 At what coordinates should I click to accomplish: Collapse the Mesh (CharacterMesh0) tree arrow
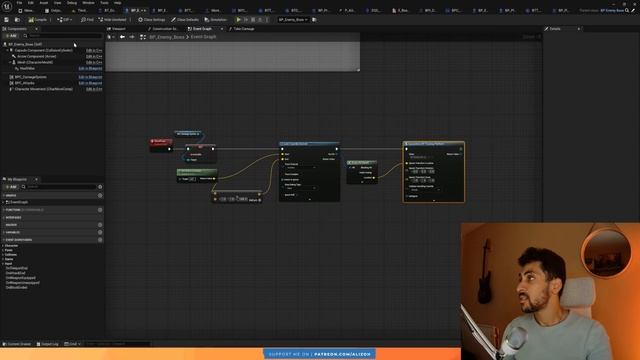click(x=10, y=62)
